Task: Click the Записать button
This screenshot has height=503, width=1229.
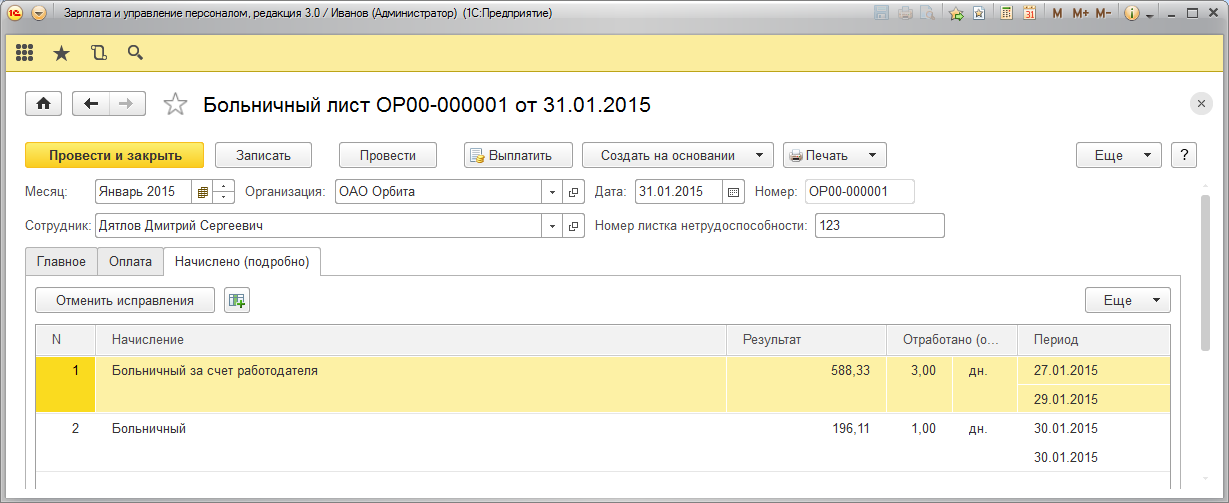Action: click(263, 155)
